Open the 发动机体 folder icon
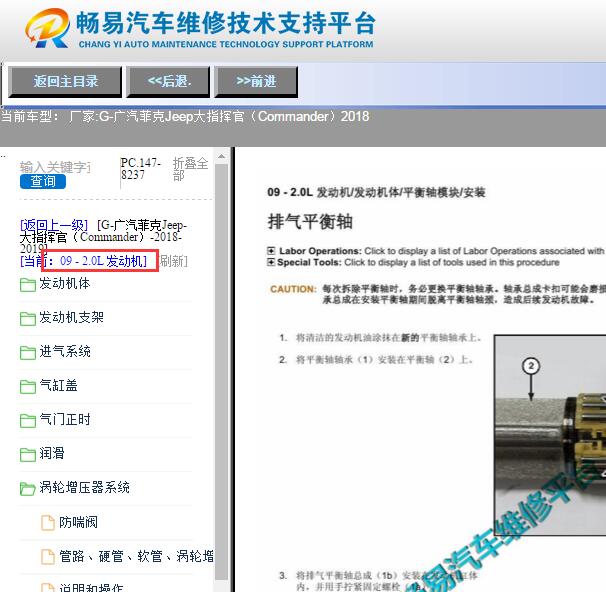The image size is (606, 592). click(28, 285)
